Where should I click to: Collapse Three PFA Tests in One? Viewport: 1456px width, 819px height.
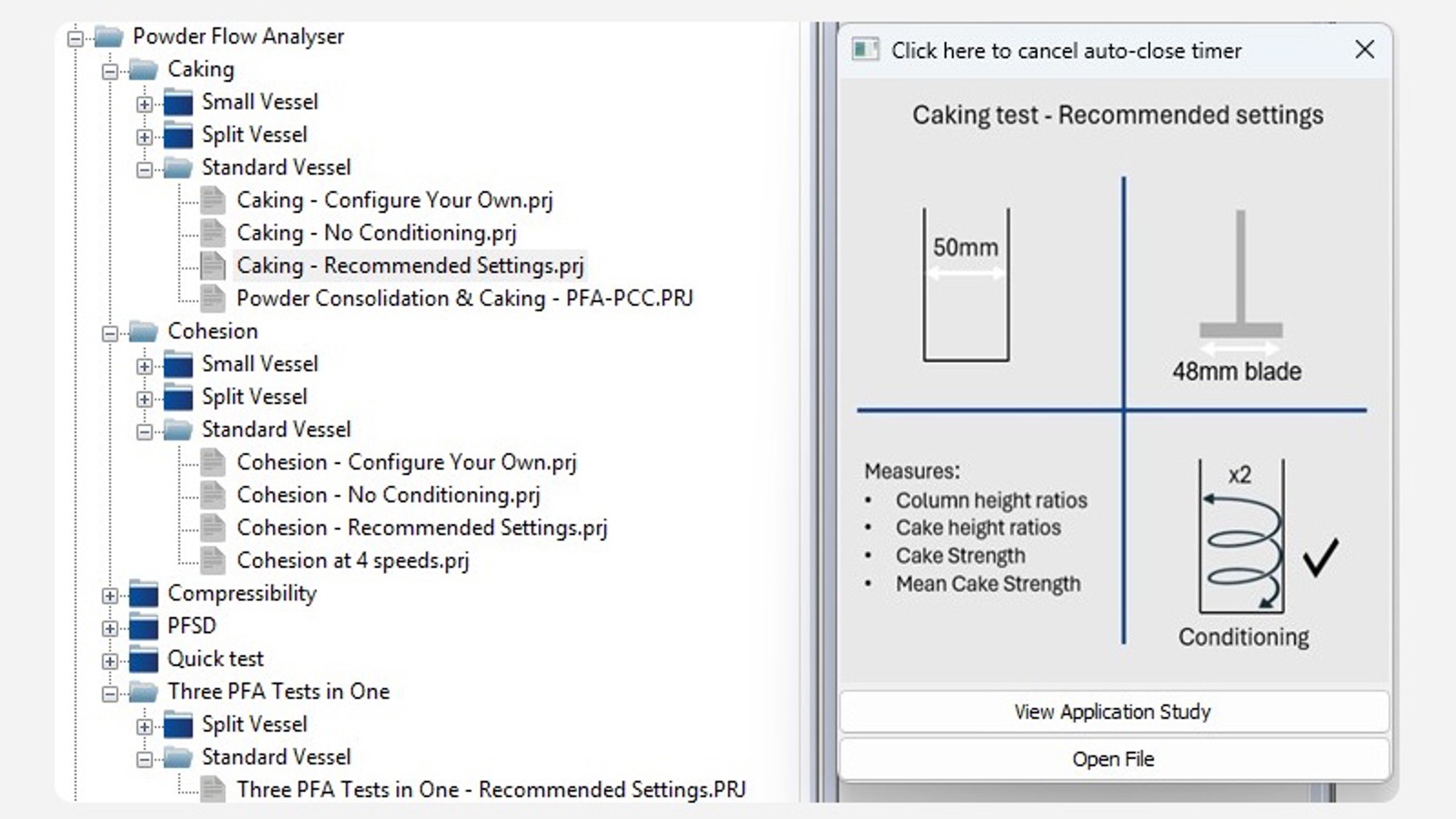tap(110, 694)
